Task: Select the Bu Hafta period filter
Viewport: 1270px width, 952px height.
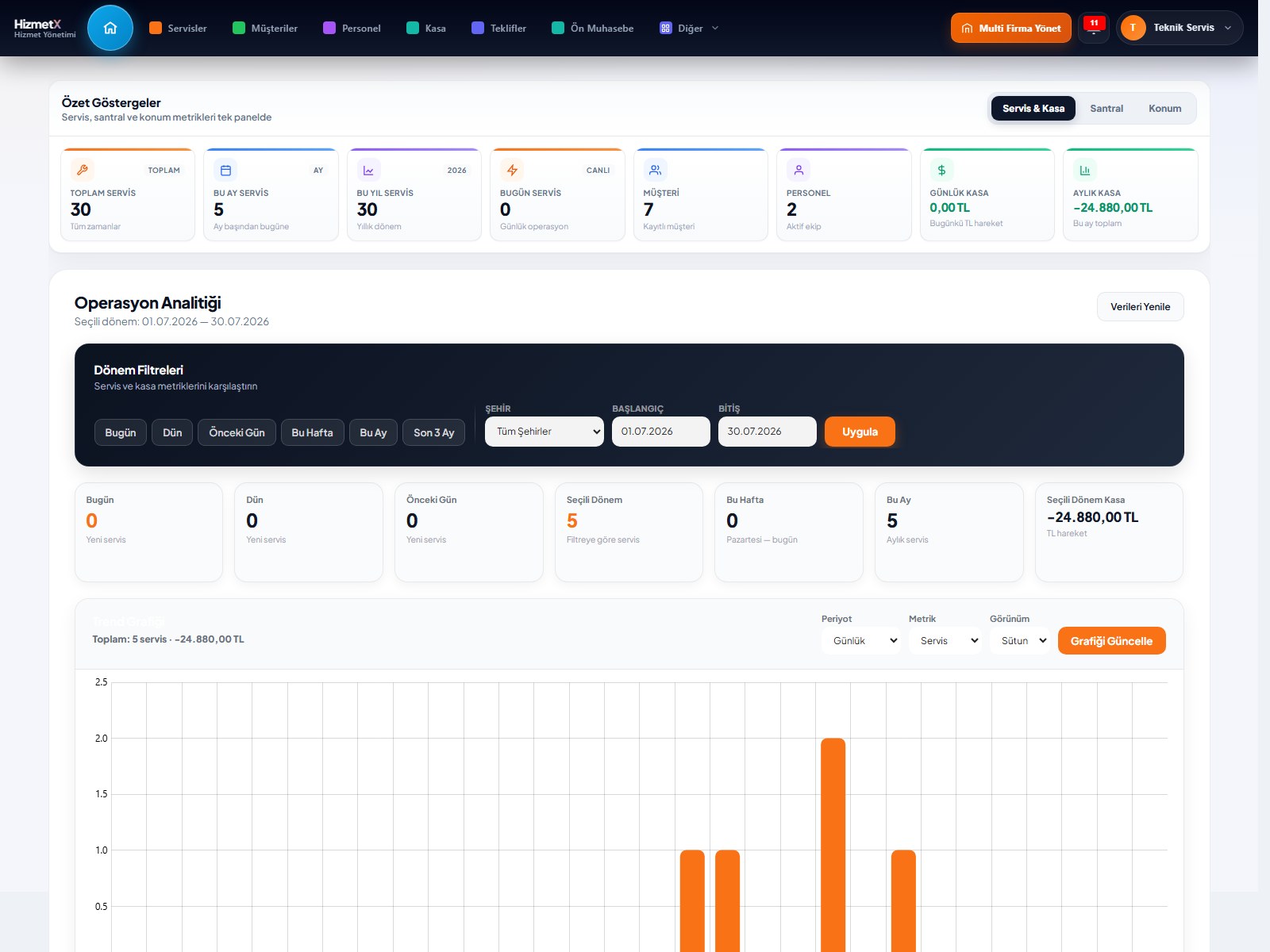Action: point(312,432)
